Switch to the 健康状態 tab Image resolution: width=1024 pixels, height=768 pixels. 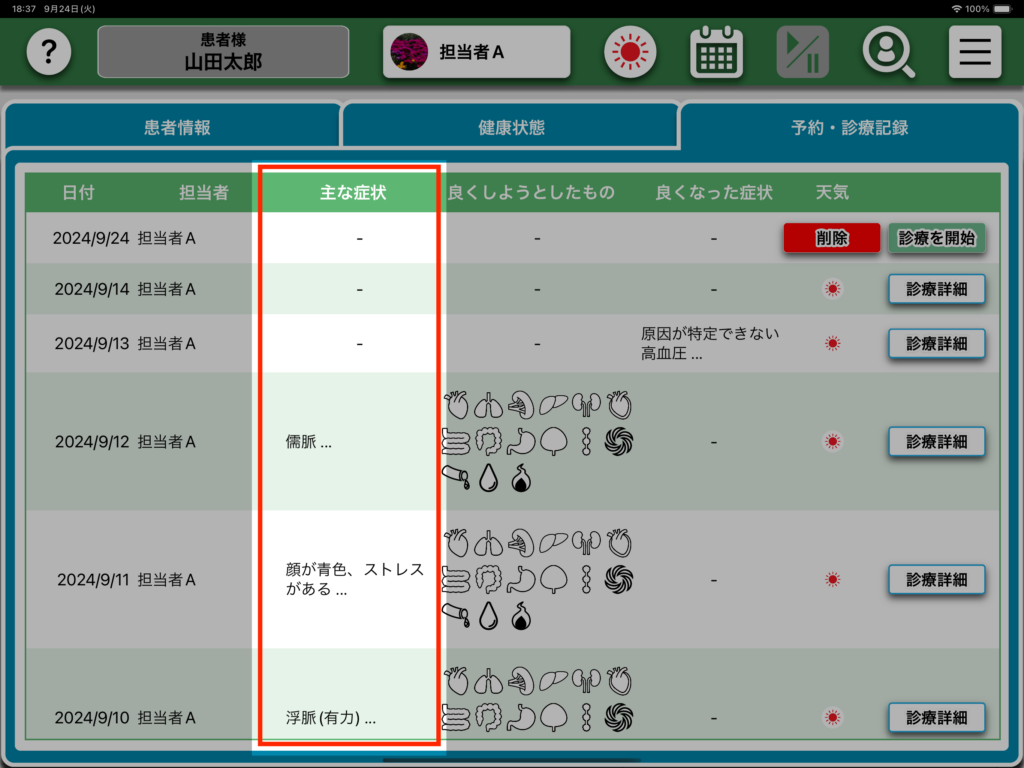tap(511, 128)
